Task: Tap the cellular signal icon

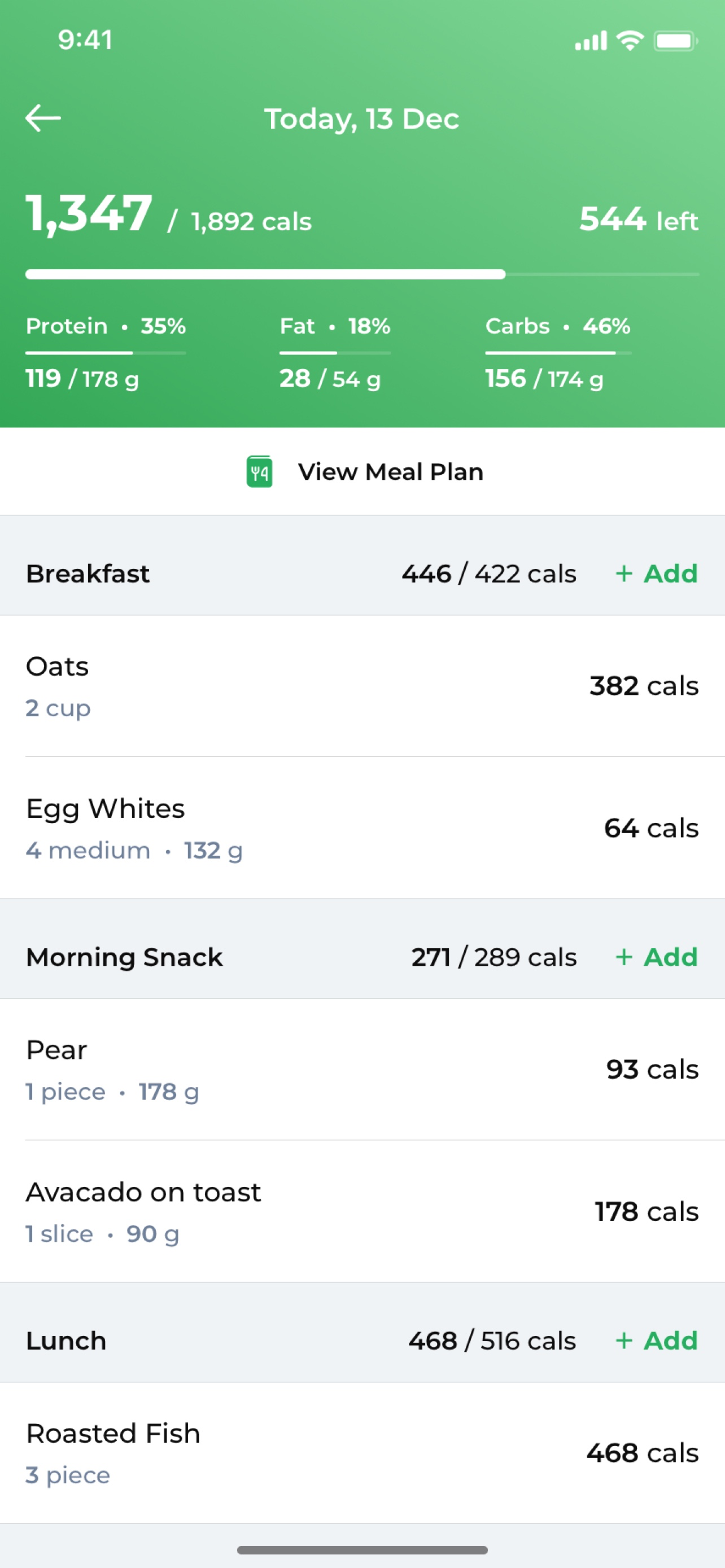Action: (591, 41)
